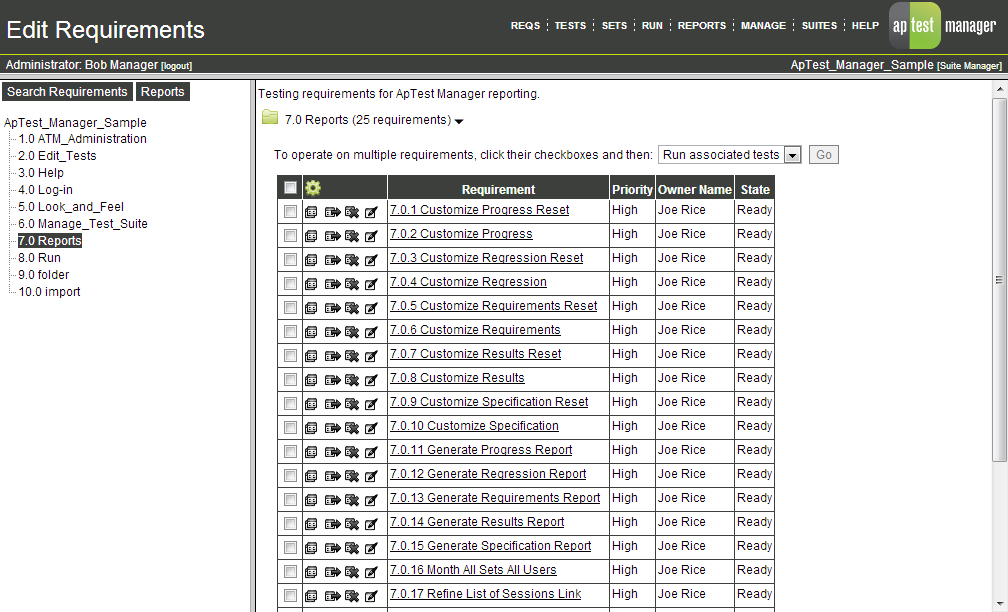Select 8.0 Run in the tree
Image resolution: width=1008 pixels, height=612 pixels.
[39, 258]
